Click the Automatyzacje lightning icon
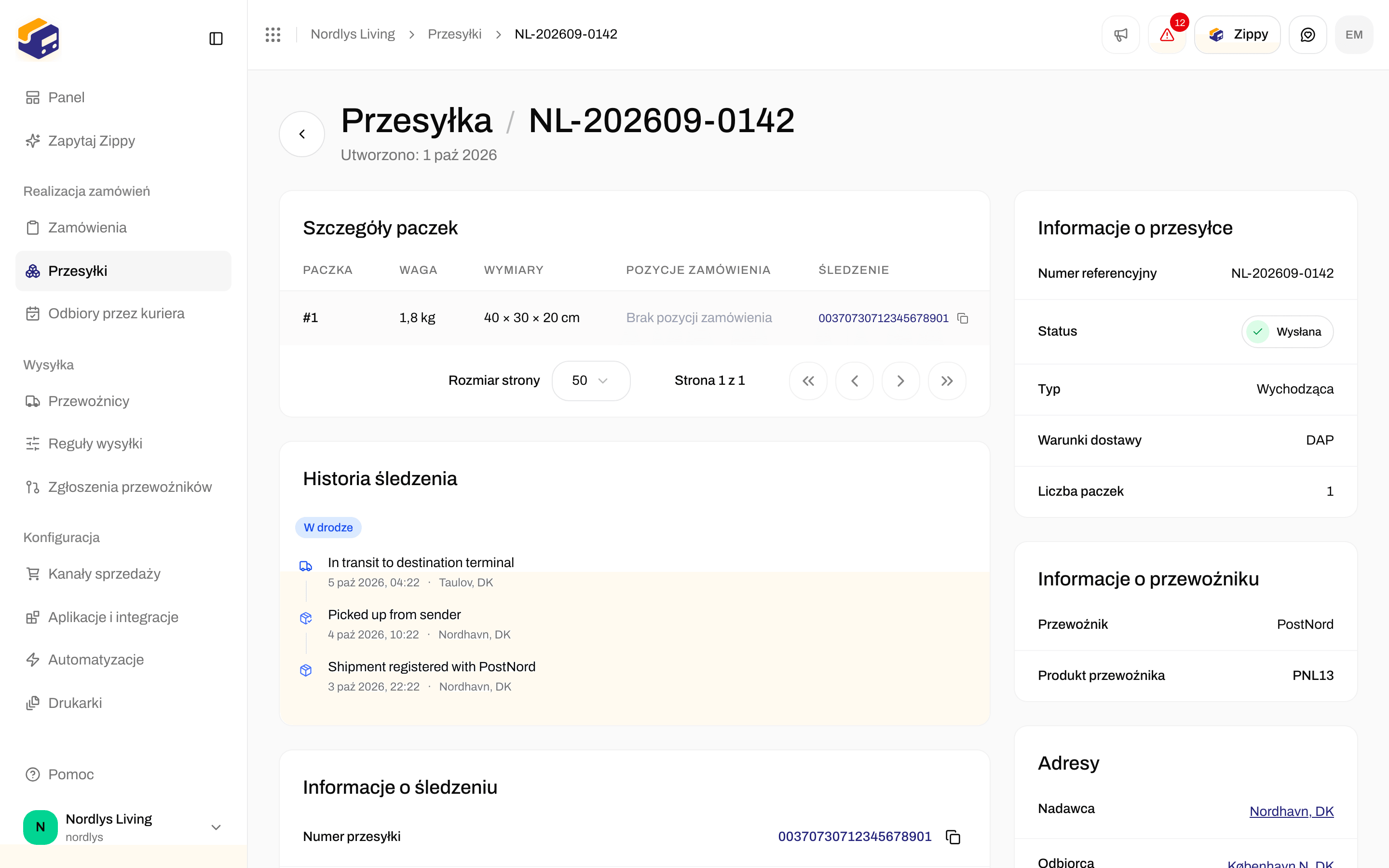Viewport: 1389px width, 868px height. tap(33, 660)
